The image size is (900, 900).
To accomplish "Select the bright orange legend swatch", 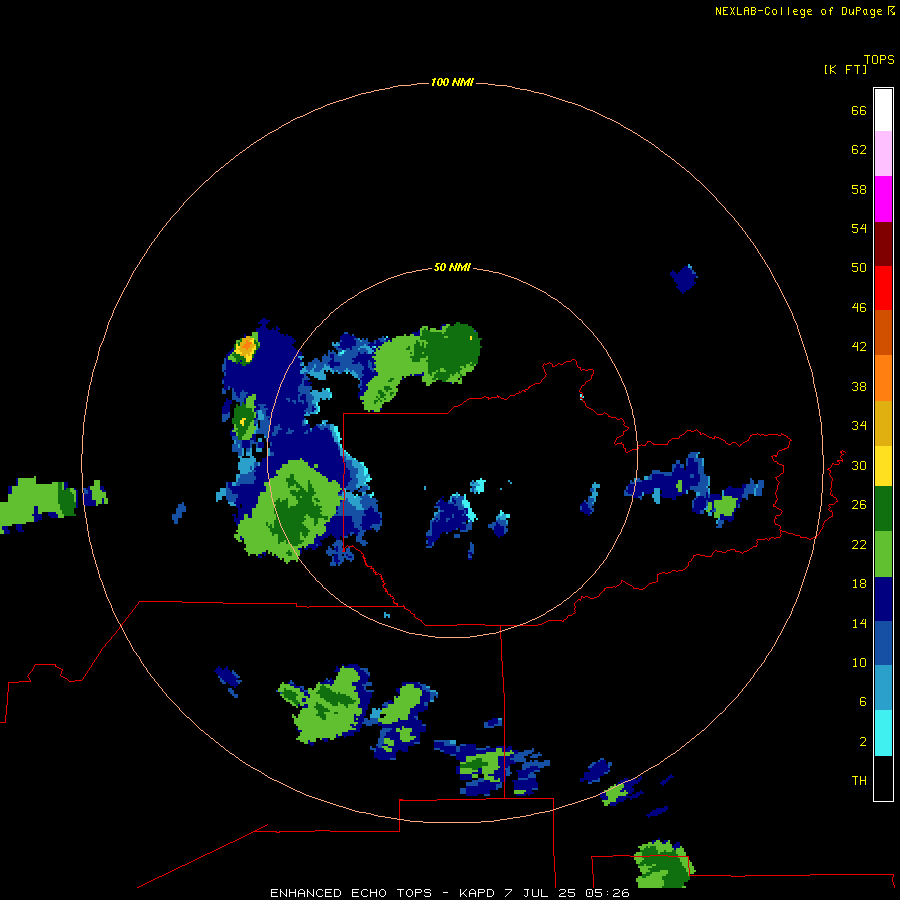I will [x=883, y=378].
